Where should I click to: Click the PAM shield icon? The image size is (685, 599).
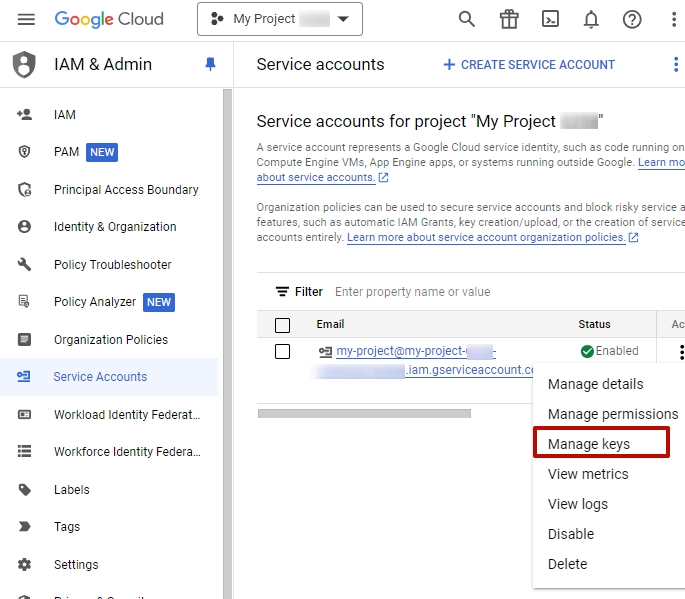[x=24, y=152]
